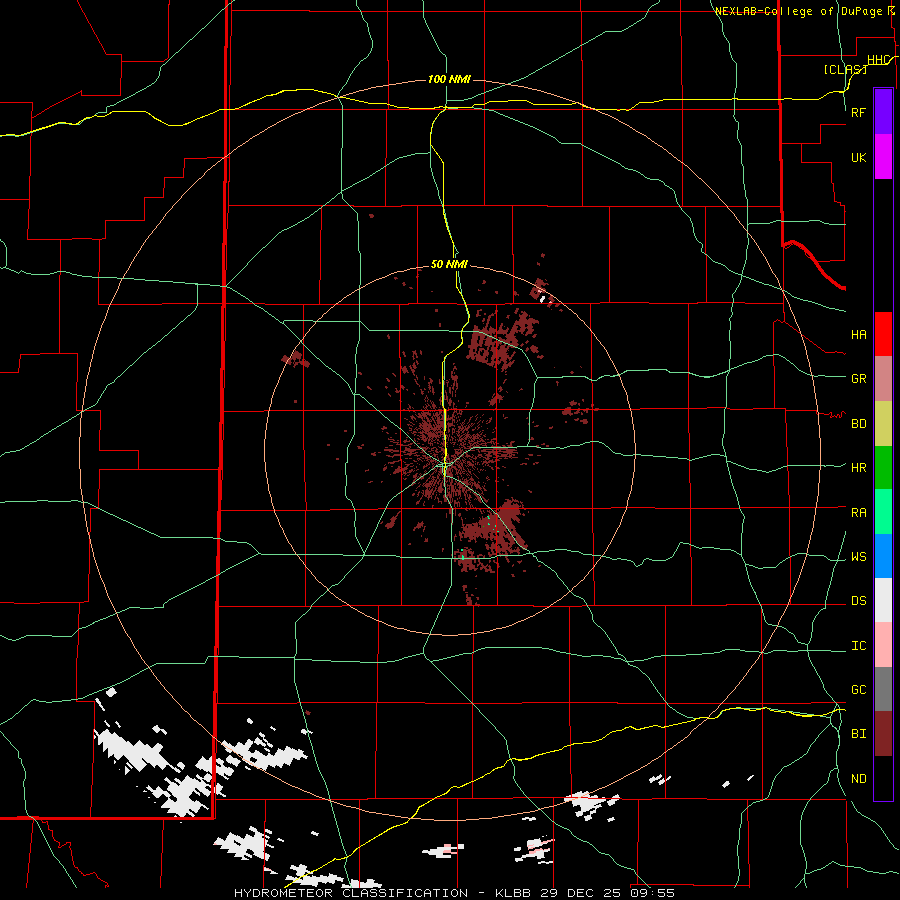The width and height of the screenshot is (900, 900).
Task: Select the BD legend label
Action: coord(858,424)
